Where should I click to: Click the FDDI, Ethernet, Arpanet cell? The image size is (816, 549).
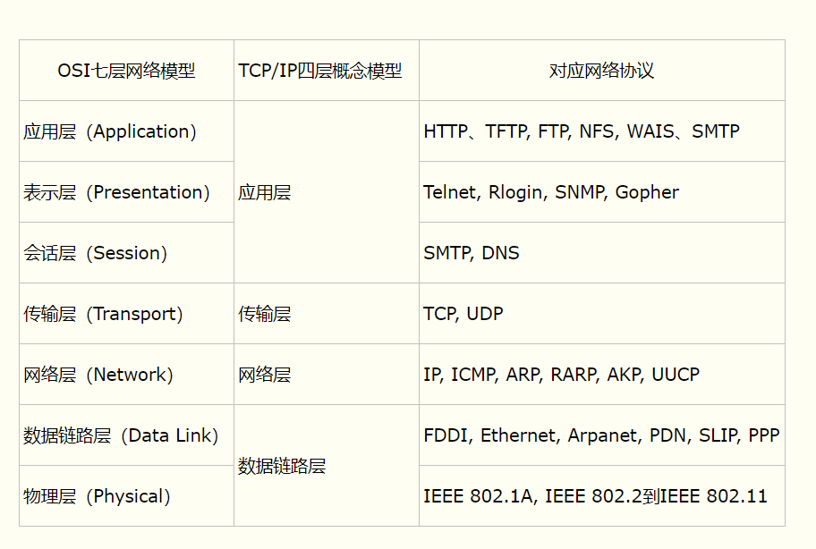[601, 436]
